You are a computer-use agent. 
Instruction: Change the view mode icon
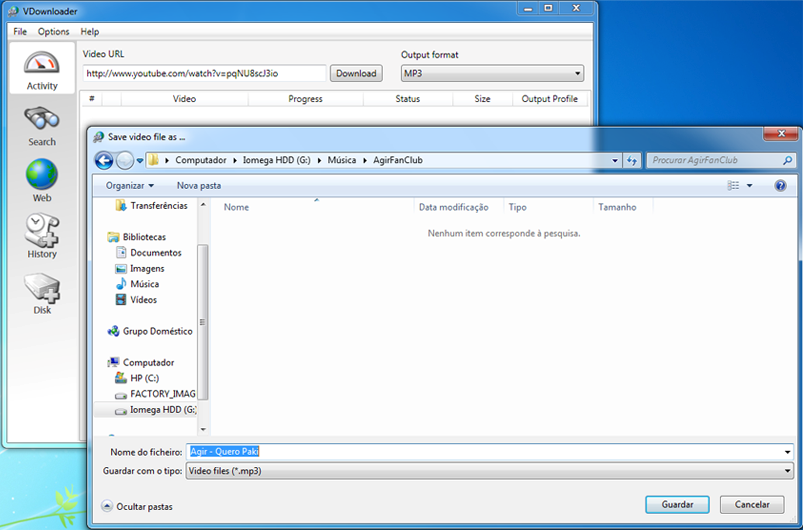[x=733, y=186]
